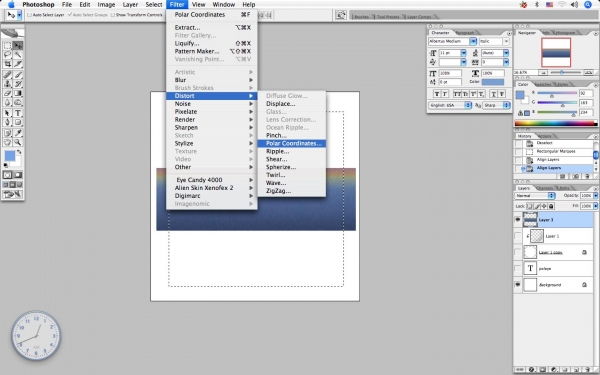Select the Eraser tool

pos(8,93)
